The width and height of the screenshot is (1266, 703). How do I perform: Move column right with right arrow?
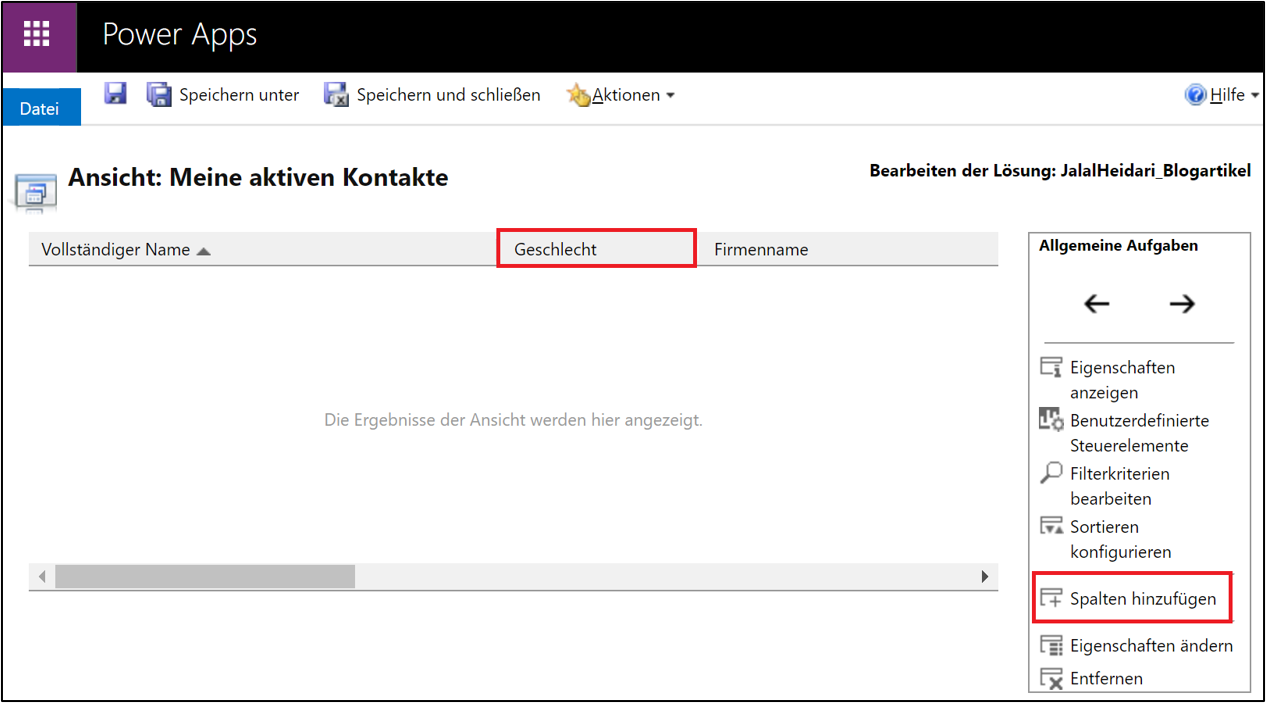(x=1182, y=304)
